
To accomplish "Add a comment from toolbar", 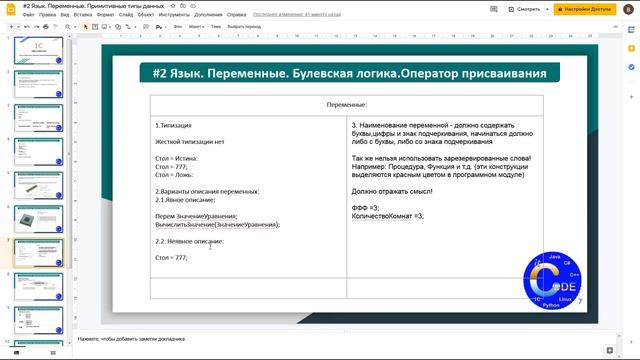I will point(146,27).
